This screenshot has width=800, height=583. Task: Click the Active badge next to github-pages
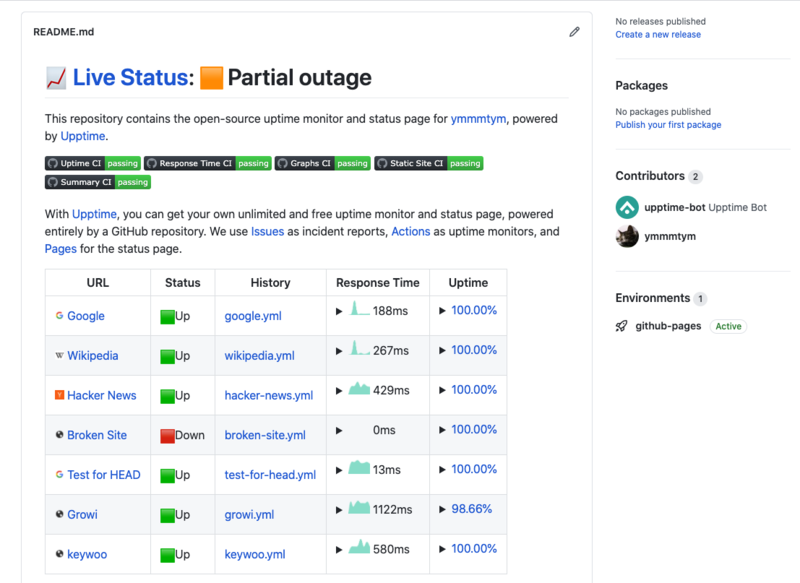(x=729, y=326)
